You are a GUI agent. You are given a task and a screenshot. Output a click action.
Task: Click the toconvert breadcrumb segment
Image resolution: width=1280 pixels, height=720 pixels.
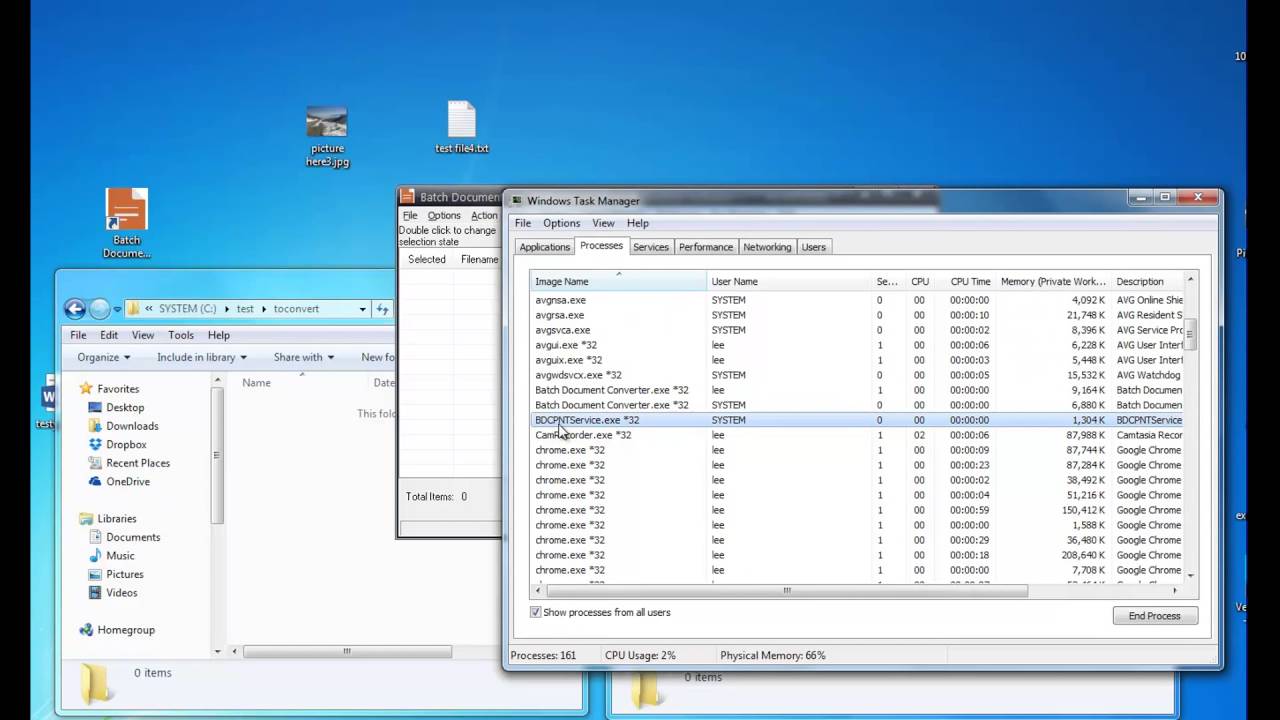(296, 309)
